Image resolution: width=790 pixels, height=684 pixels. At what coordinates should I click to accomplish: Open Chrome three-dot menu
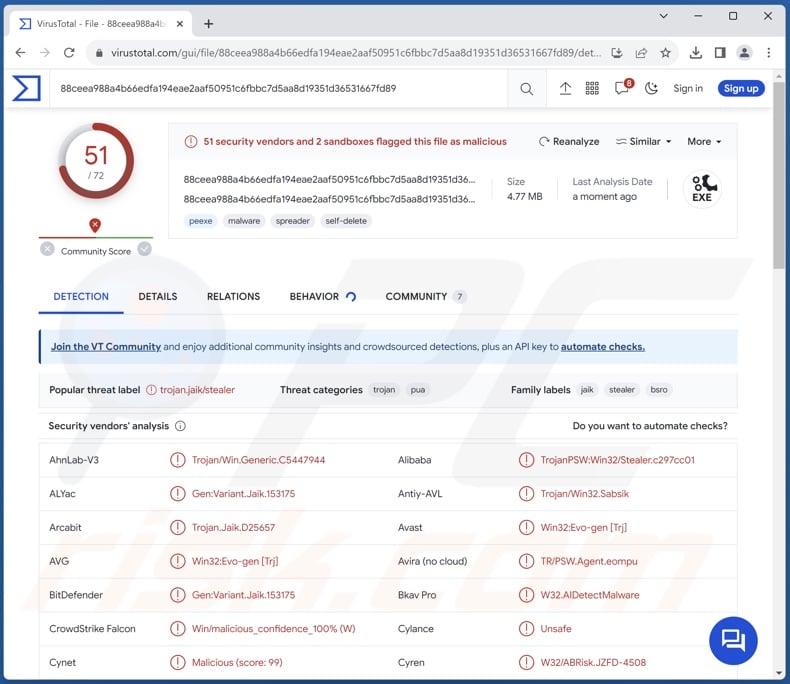tap(768, 52)
